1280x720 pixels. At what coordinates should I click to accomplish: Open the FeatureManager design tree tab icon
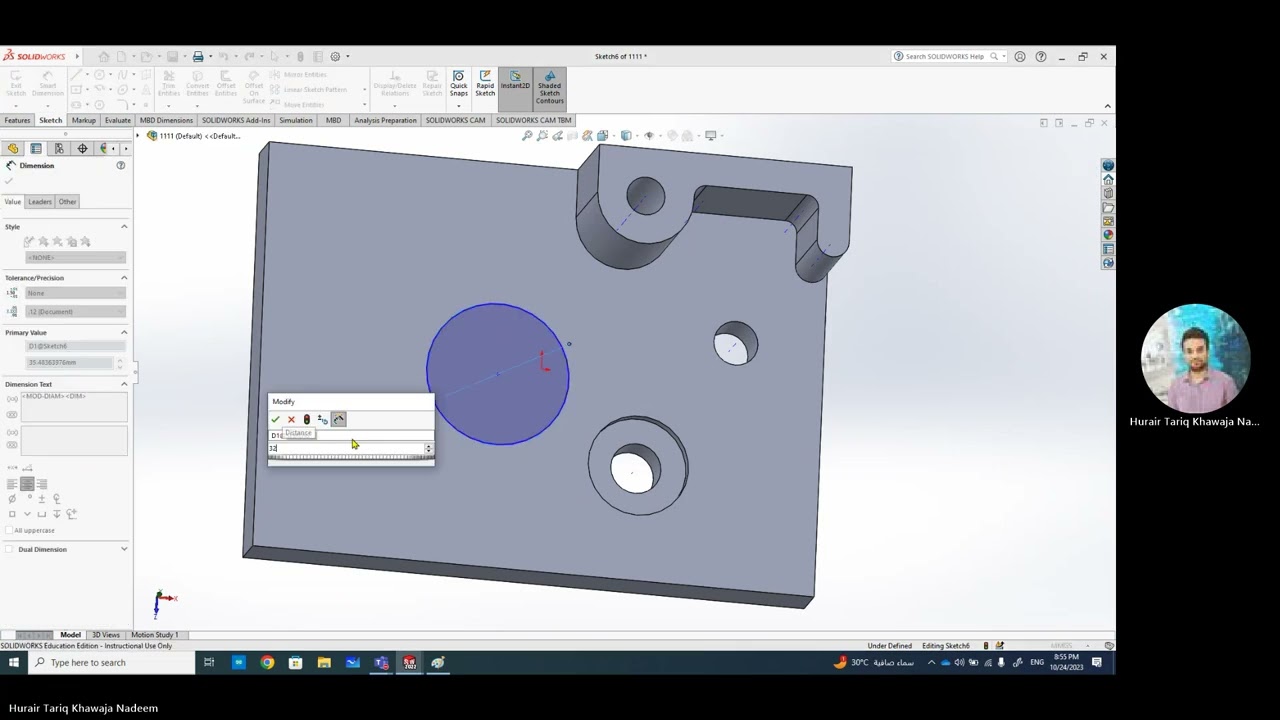click(x=13, y=148)
